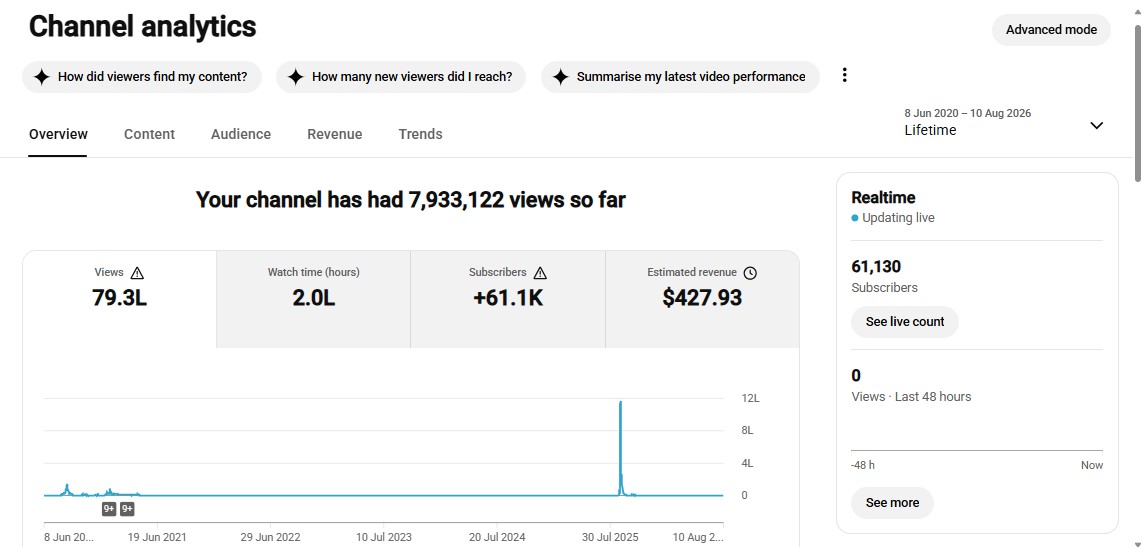This screenshot has width=1142, height=547.
Task: Click sparkle icon on 'Summarise my latest video' chip
Action: click(560, 76)
